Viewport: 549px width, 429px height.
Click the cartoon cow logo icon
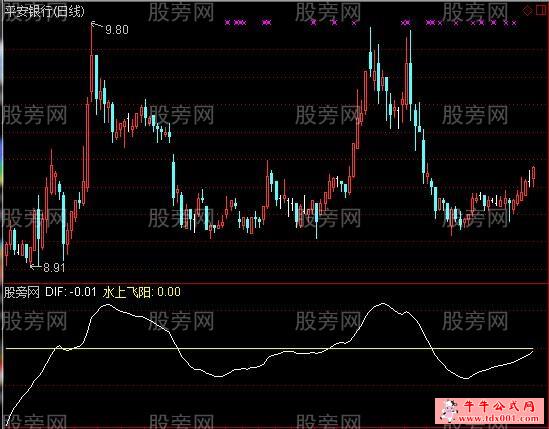(x=449, y=410)
